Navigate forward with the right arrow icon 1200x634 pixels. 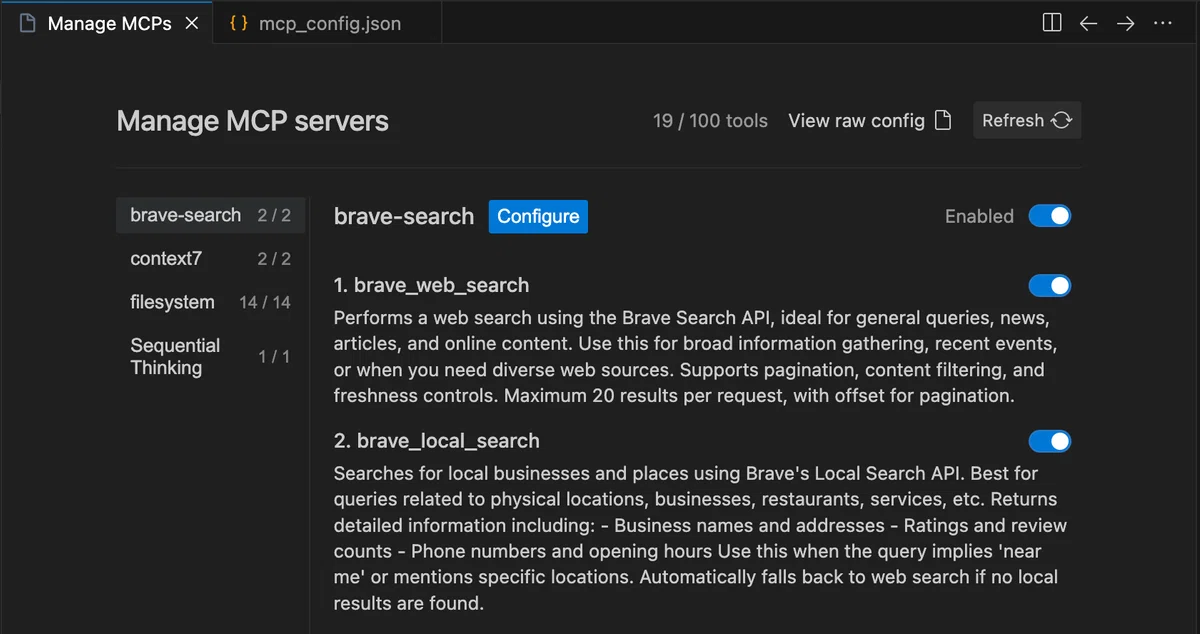pyautogui.click(x=1126, y=23)
